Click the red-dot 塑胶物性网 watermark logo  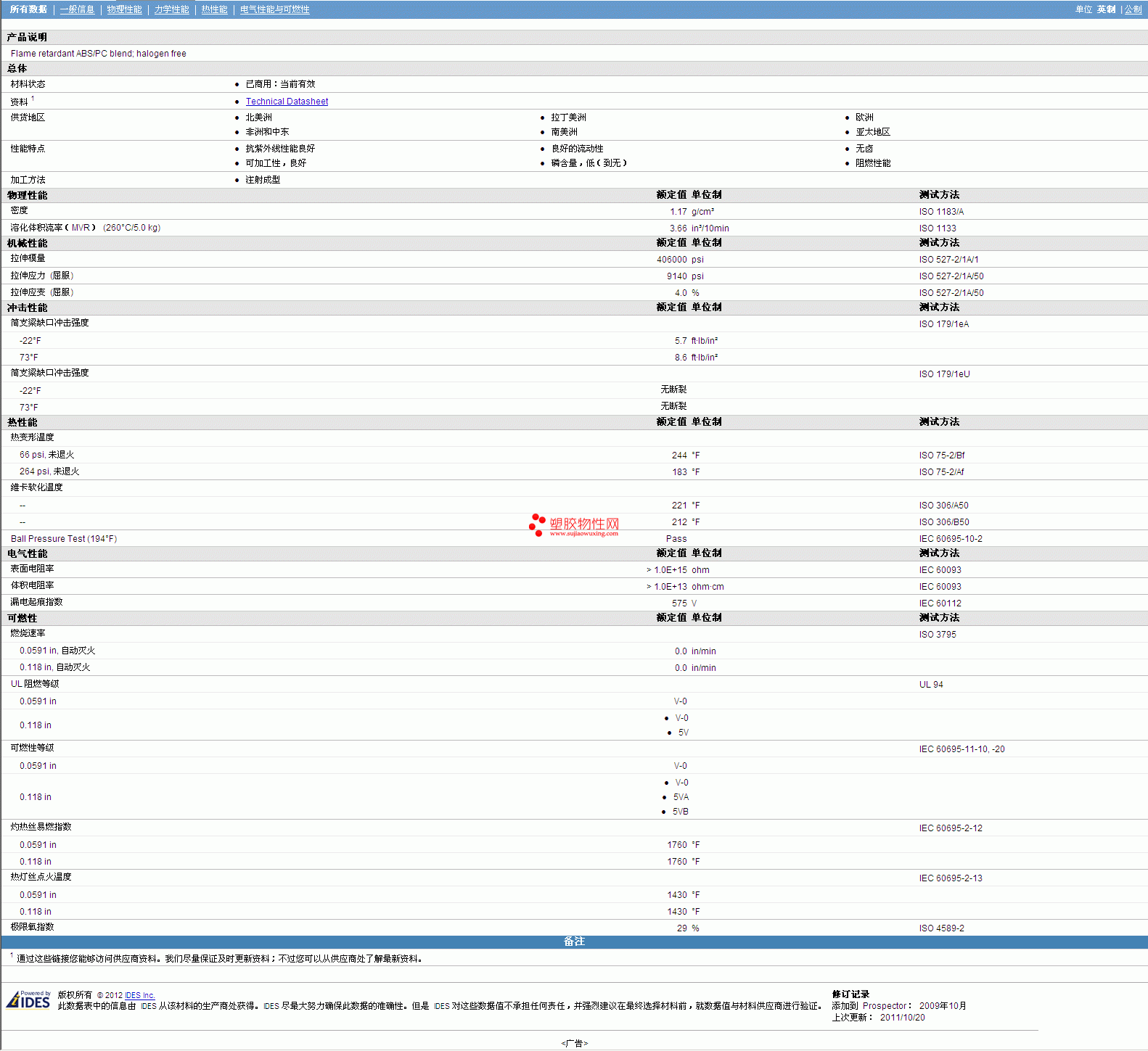(574, 525)
